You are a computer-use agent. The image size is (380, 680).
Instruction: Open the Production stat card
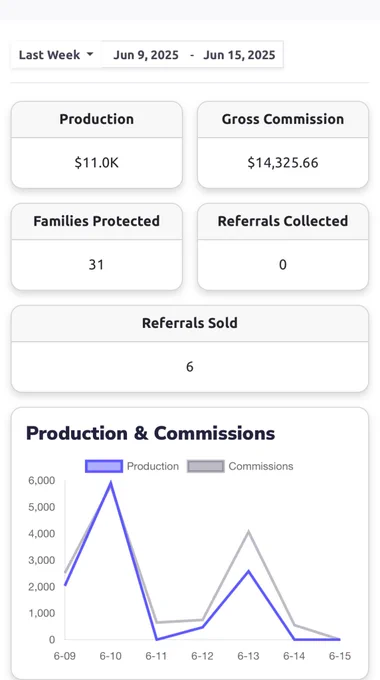(x=97, y=145)
